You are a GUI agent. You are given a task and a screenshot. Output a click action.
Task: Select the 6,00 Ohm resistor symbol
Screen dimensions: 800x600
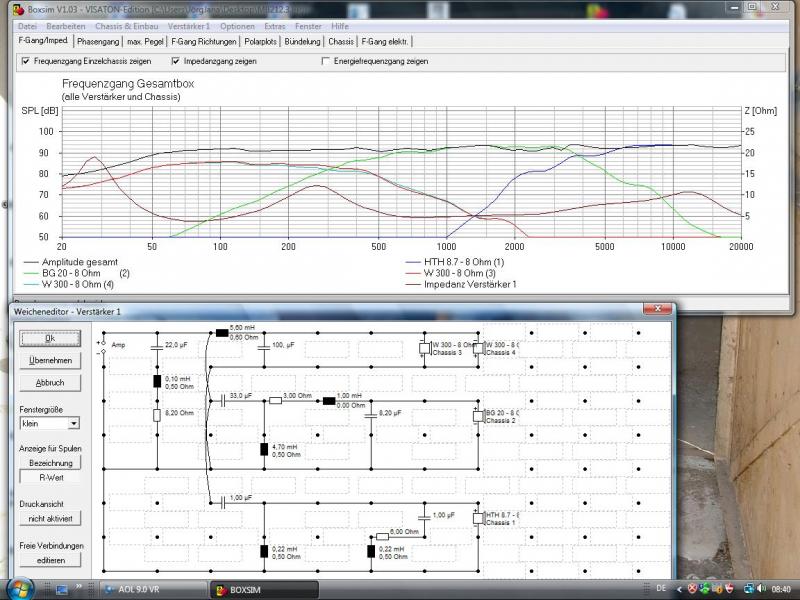pyautogui.click(x=382, y=536)
